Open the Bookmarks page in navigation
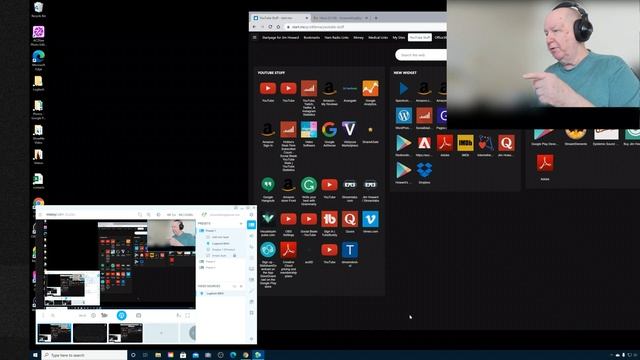This screenshot has width=640, height=360. click(x=311, y=38)
